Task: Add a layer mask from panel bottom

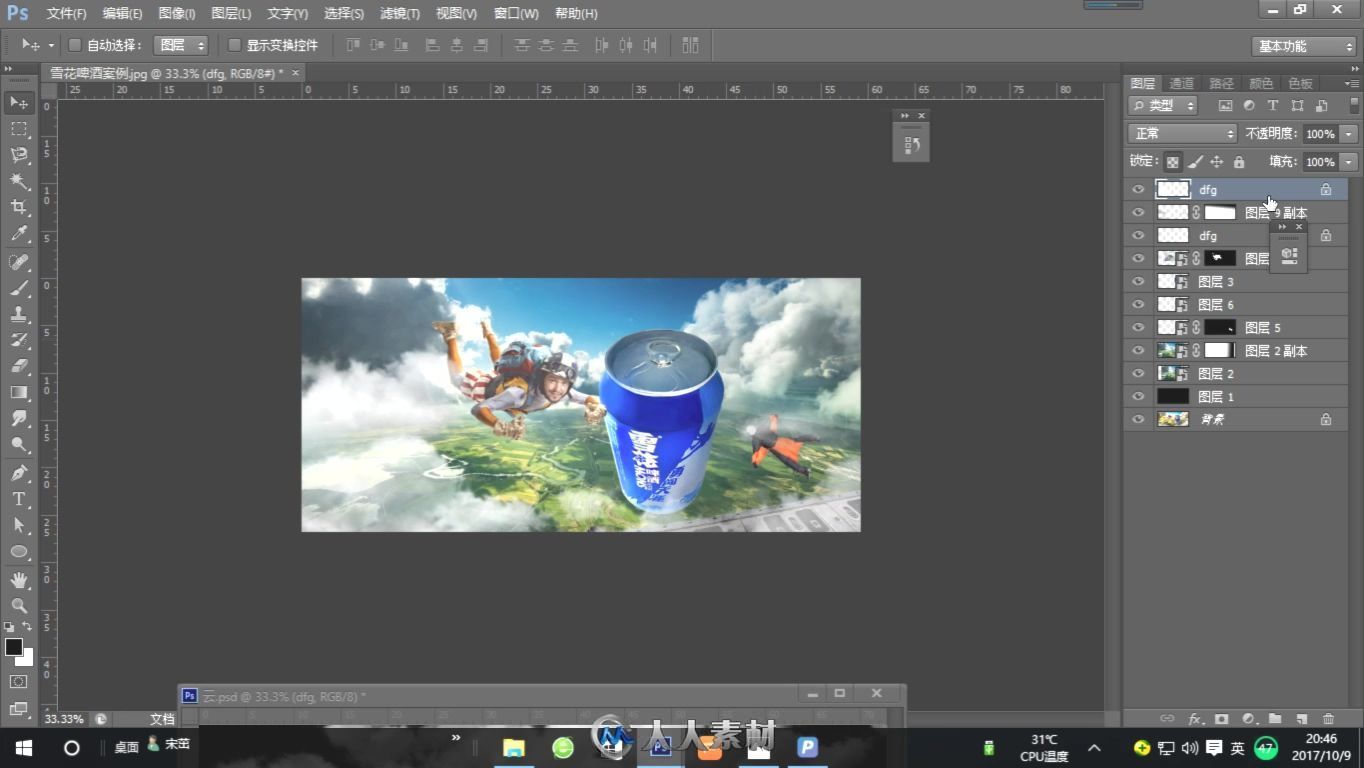Action: [x=1222, y=718]
